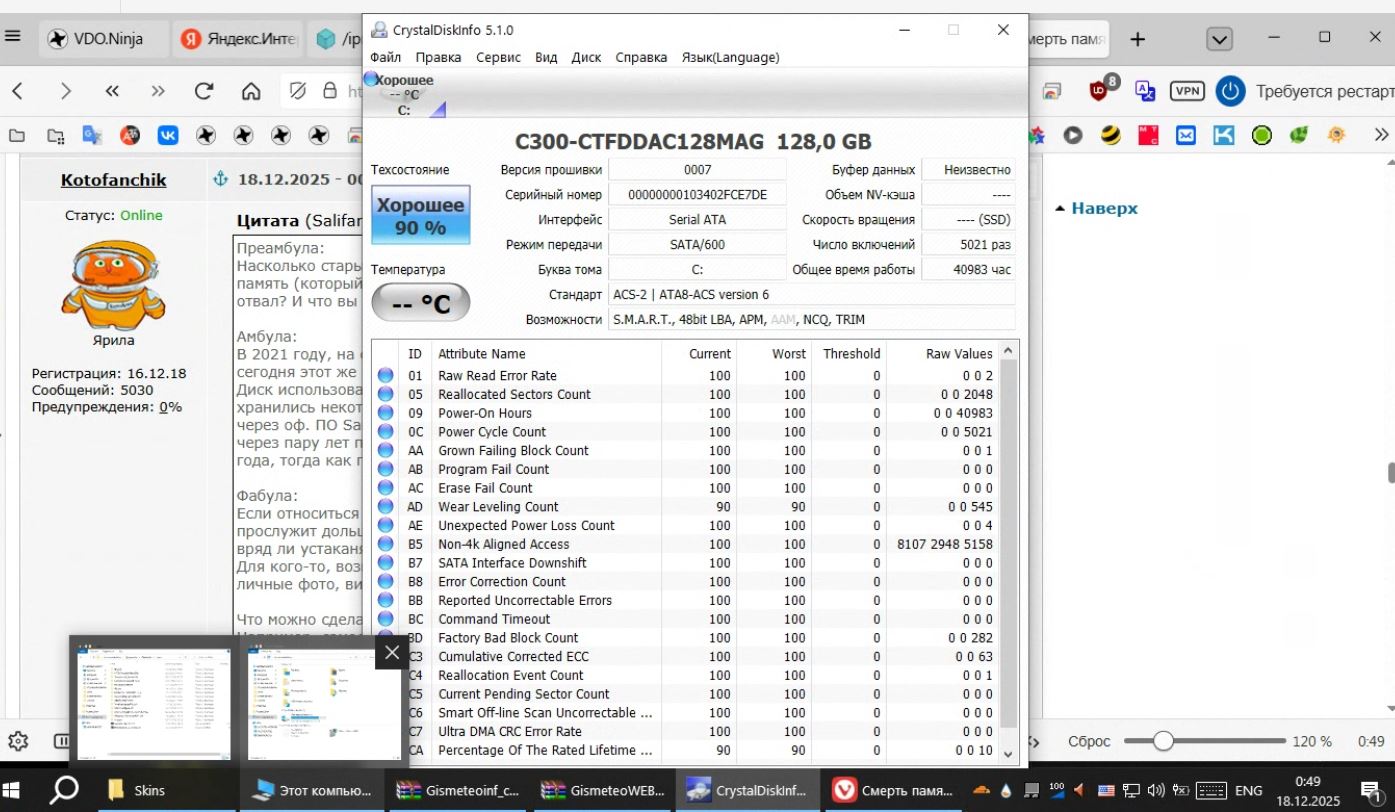Open the browser main menu hamburger icon
1395x812 pixels.
coord(13,36)
